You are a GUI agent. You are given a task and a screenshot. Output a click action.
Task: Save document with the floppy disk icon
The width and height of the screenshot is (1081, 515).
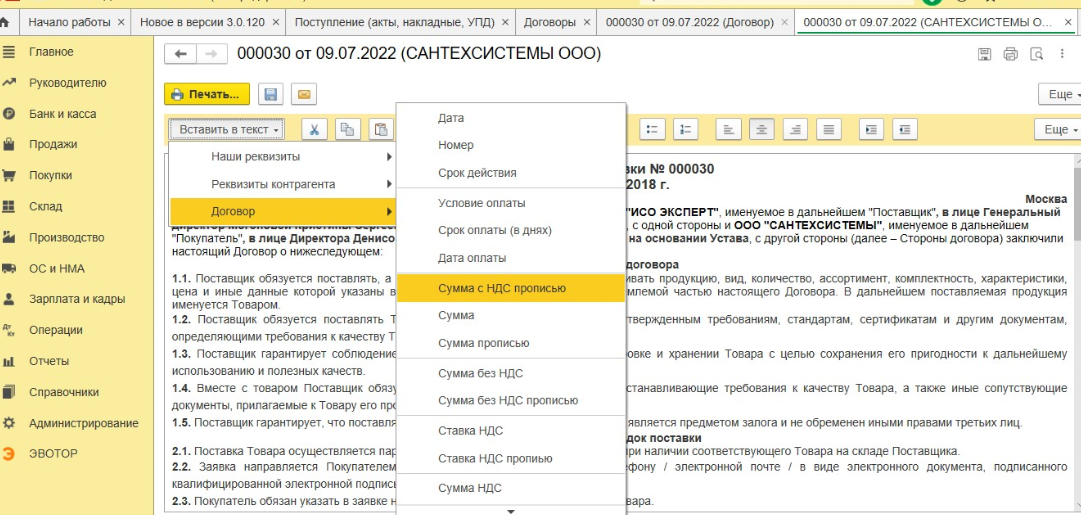click(x=269, y=94)
